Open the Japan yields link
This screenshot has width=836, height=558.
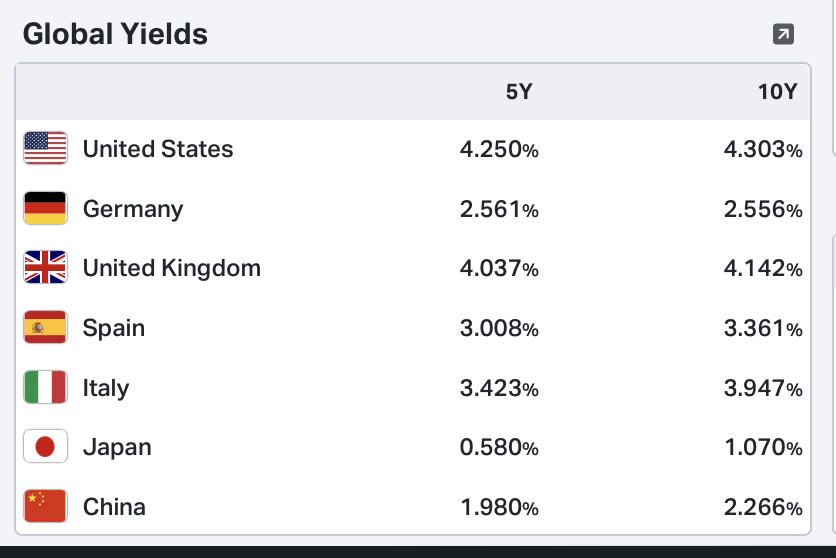[x=117, y=447]
